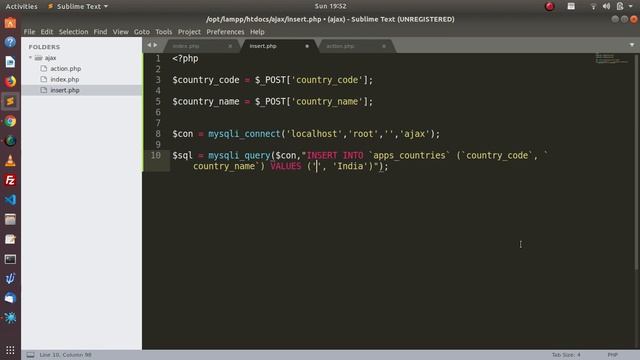
Task: Open PHP syntax selector in status bar
Action: pyautogui.click(x=612, y=355)
